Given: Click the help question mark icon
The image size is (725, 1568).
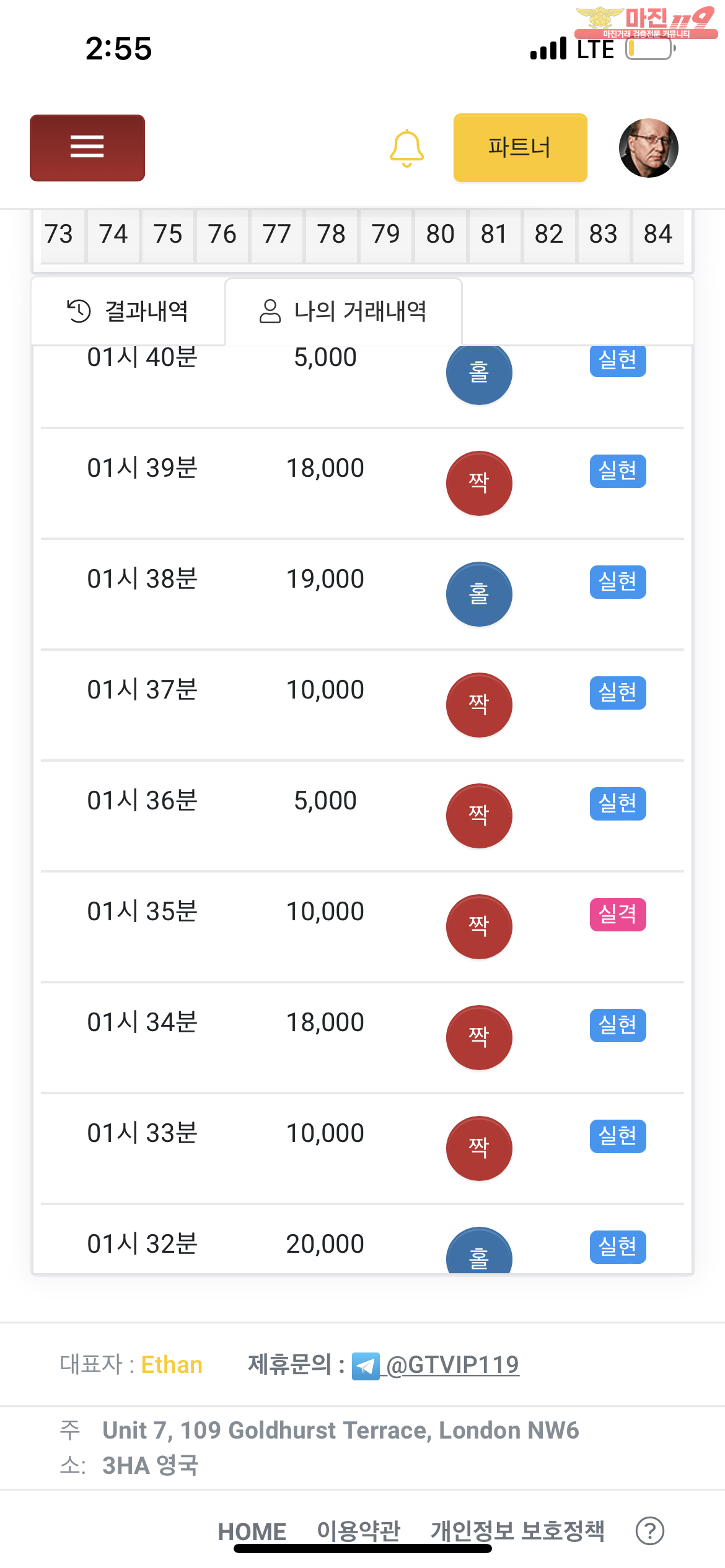Looking at the screenshot, I should (649, 1531).
